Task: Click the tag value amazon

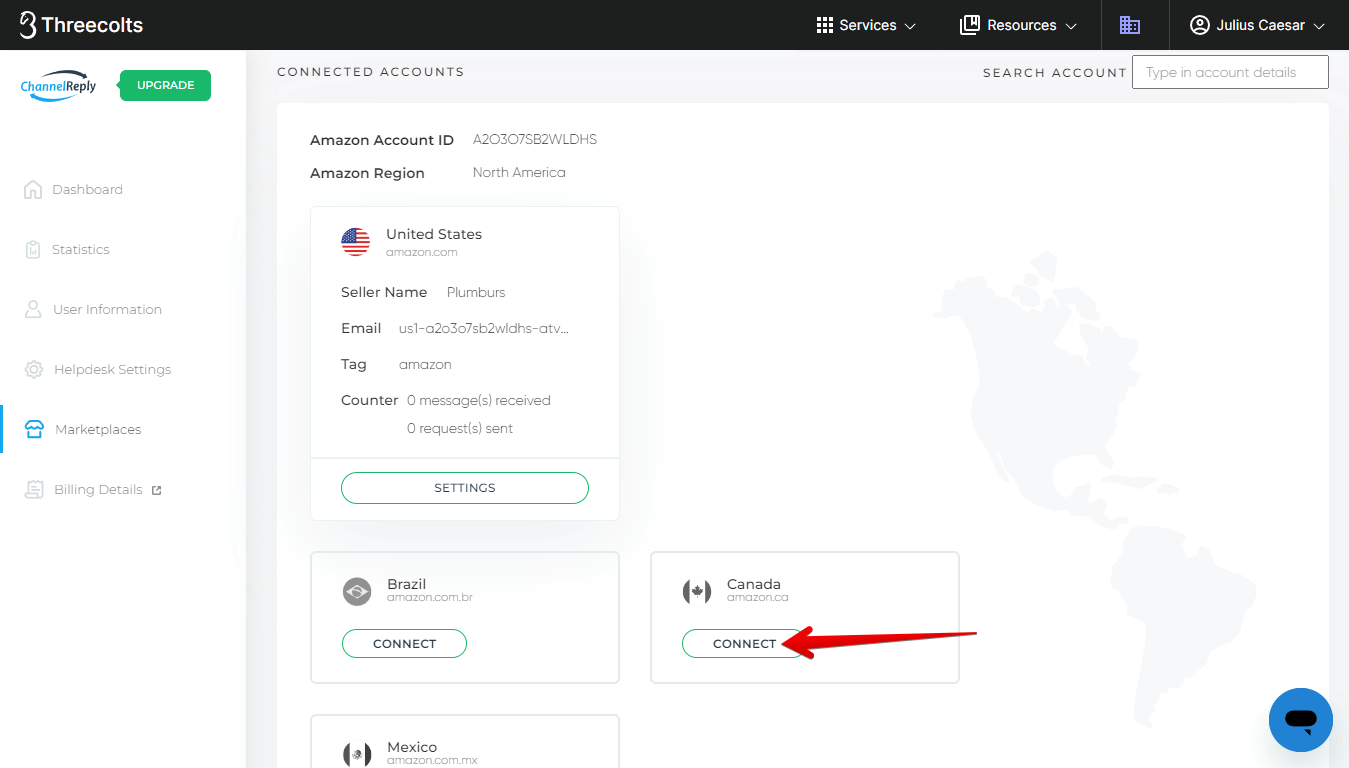Action: click(x=425, y=364)
